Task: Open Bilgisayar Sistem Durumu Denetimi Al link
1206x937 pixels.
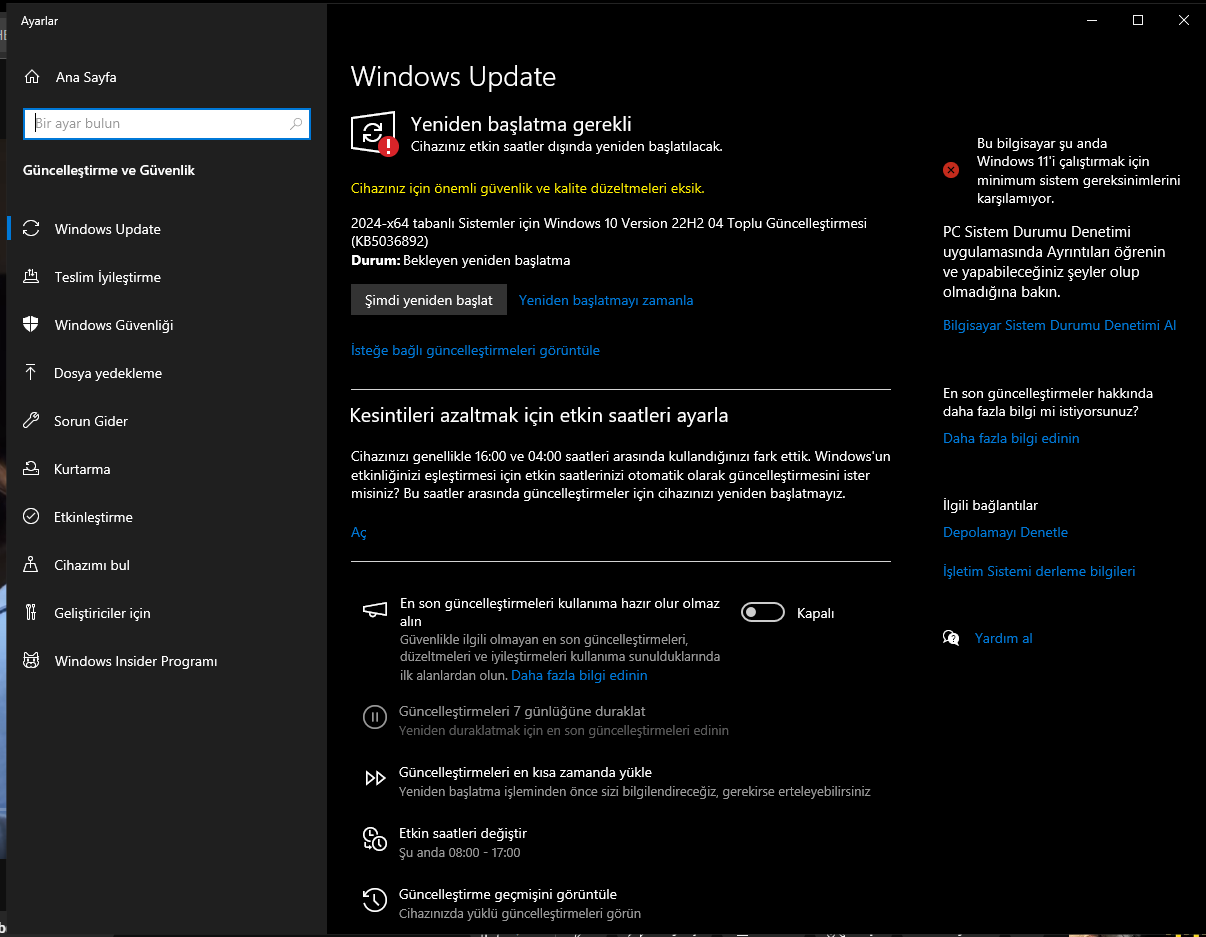Action: [1060, 325]
